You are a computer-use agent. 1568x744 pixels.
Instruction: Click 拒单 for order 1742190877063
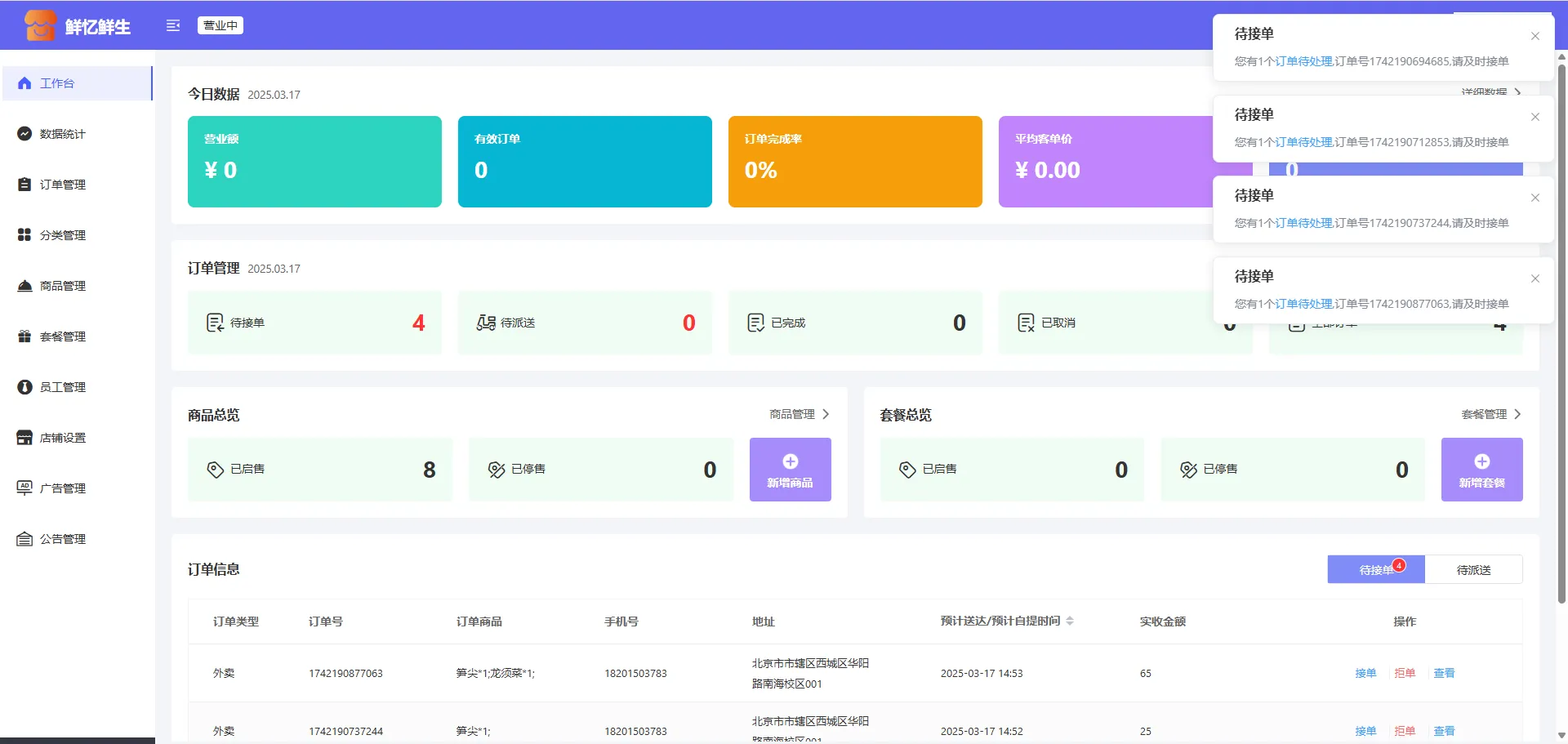tap(1405, 673)
